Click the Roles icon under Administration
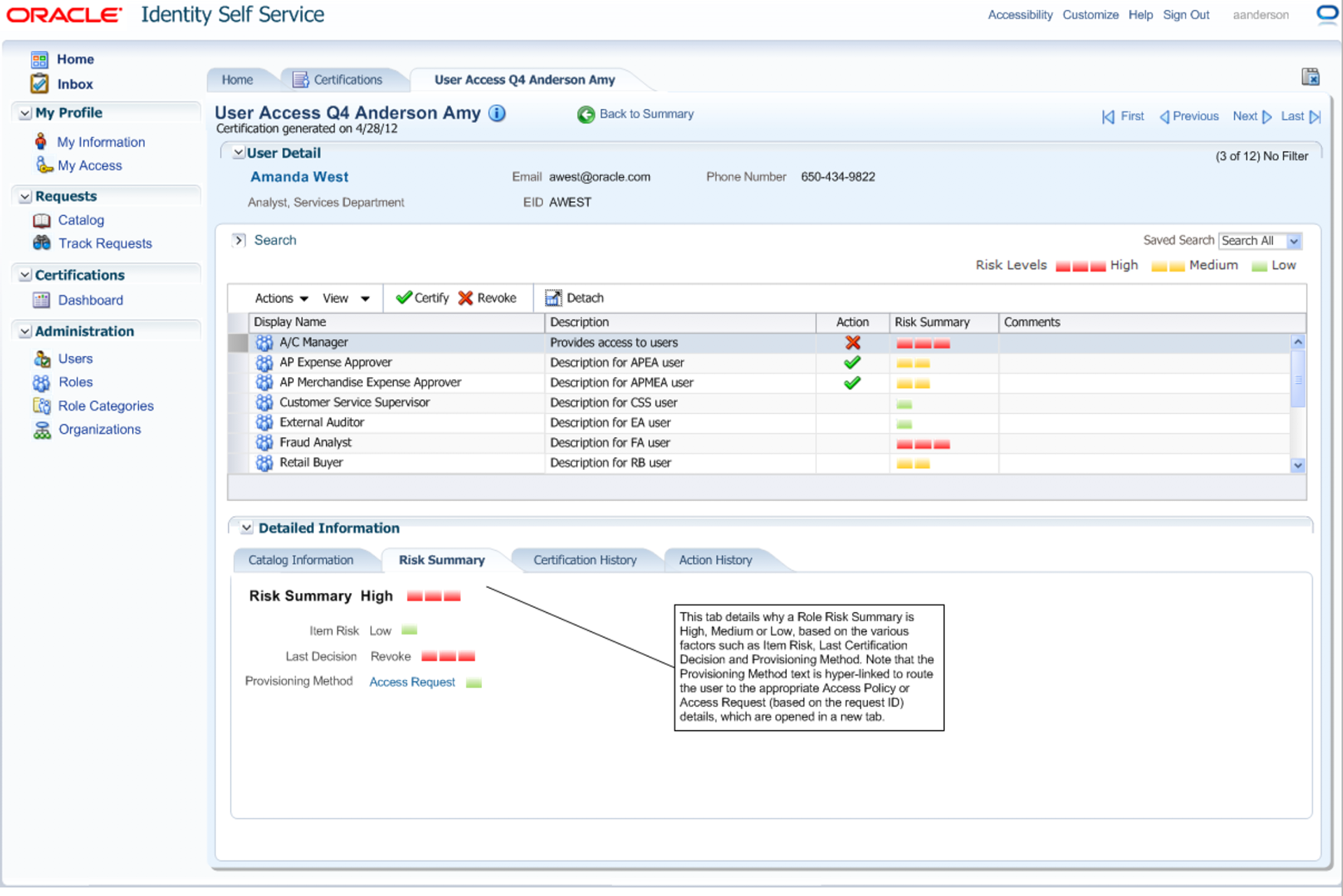The height and width of the screenshot is (896, 1343). click(x=42, y=382)
